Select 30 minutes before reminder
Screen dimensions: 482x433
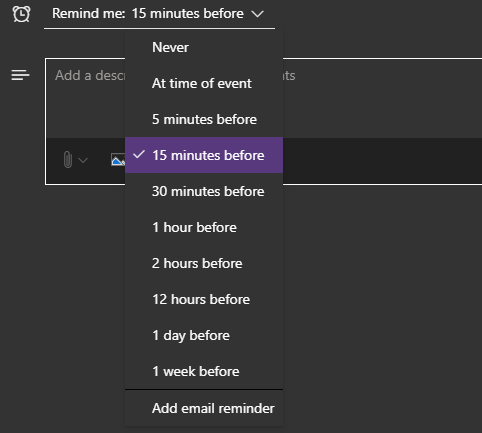point(204,191)
